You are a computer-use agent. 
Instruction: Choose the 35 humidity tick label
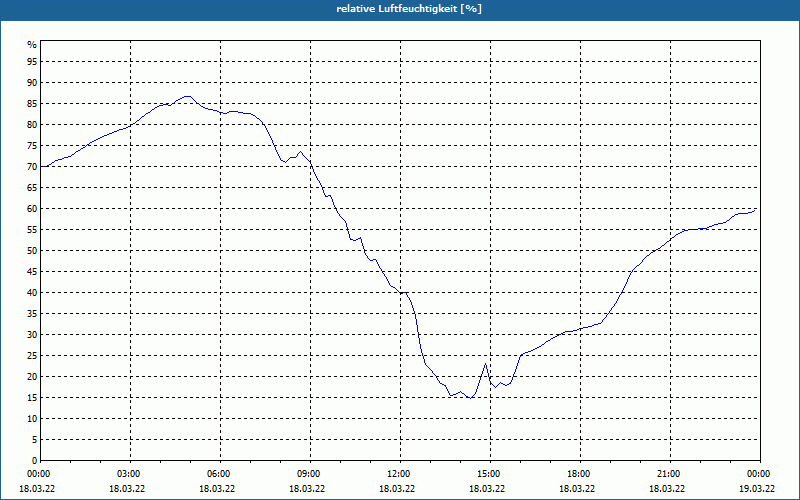[32, 314]
